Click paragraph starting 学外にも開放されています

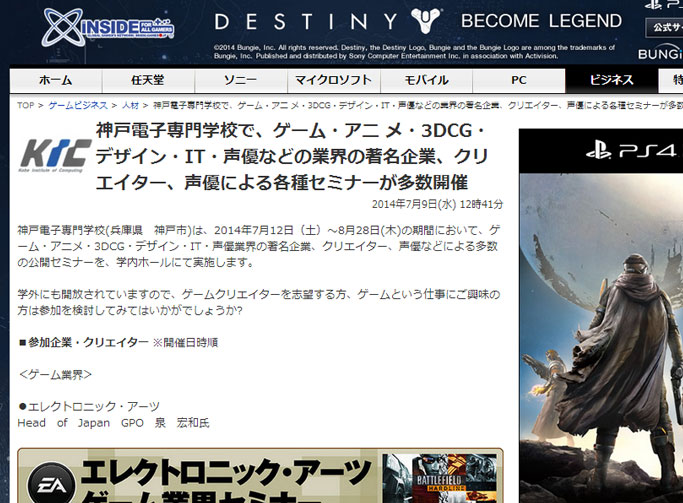(x=259, y=302)
